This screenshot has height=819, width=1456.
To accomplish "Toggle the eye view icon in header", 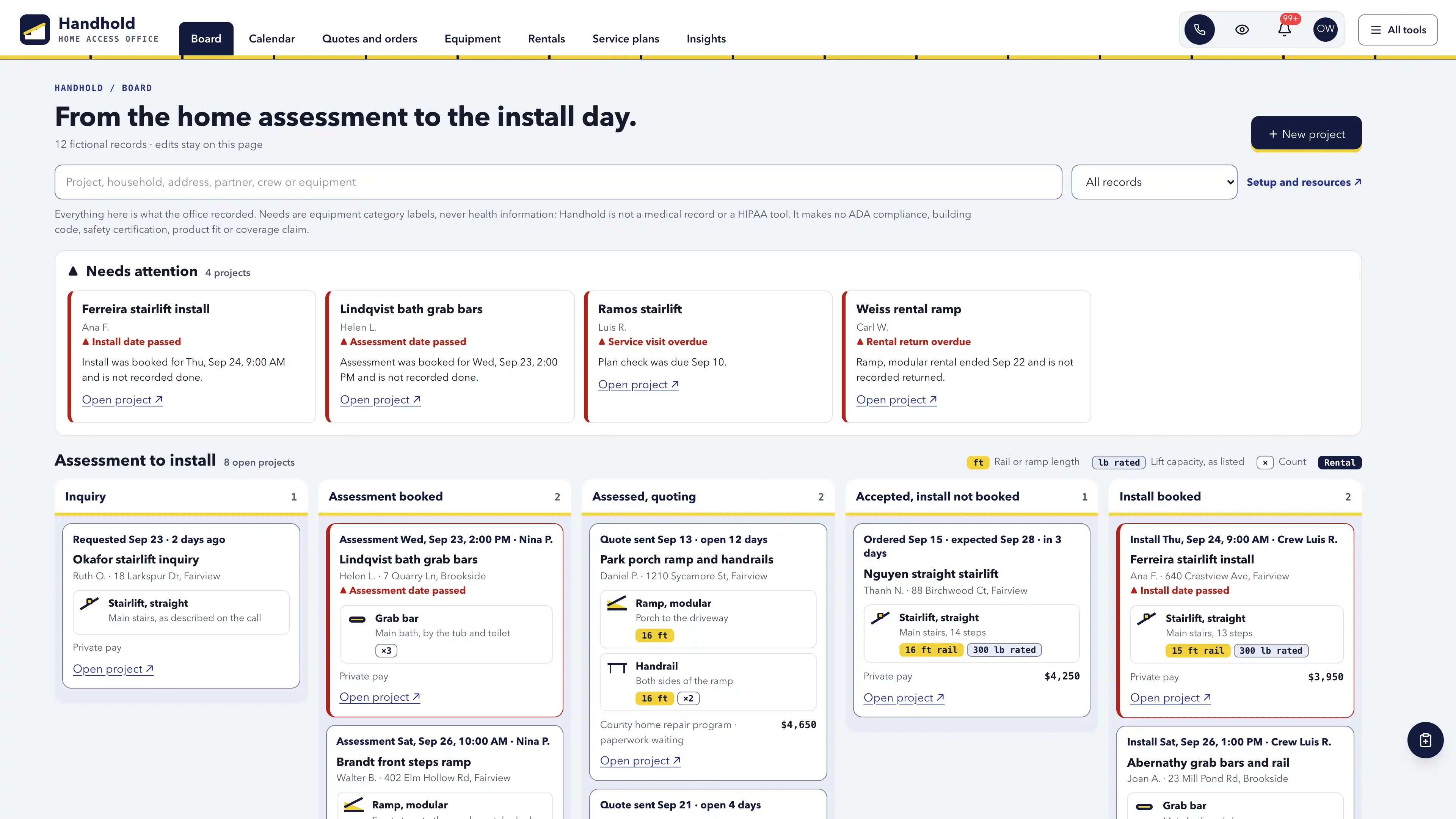I will (1242, 30).
